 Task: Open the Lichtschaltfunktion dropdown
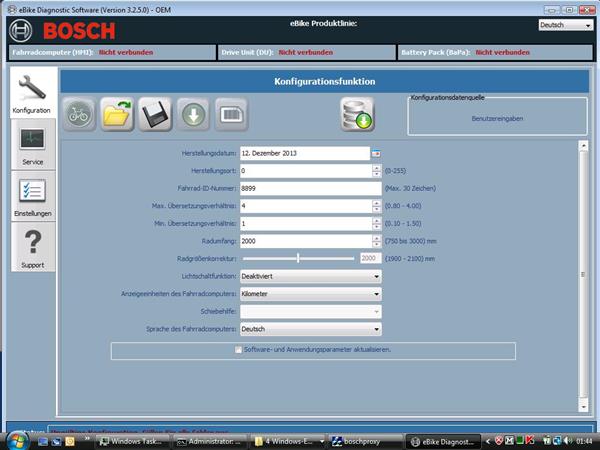[311, 276]
